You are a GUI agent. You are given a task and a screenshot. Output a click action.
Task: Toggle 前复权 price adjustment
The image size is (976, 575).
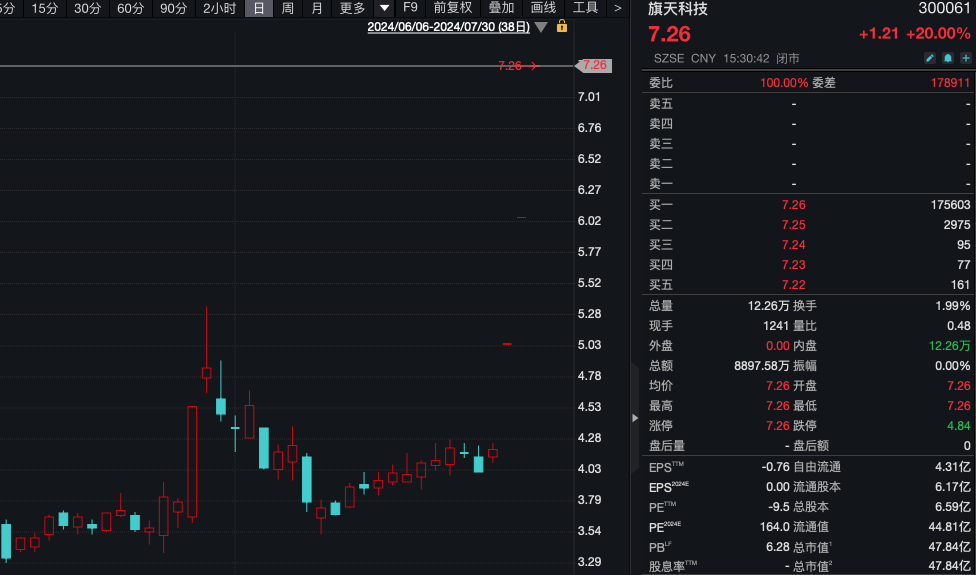click(452, 8)
